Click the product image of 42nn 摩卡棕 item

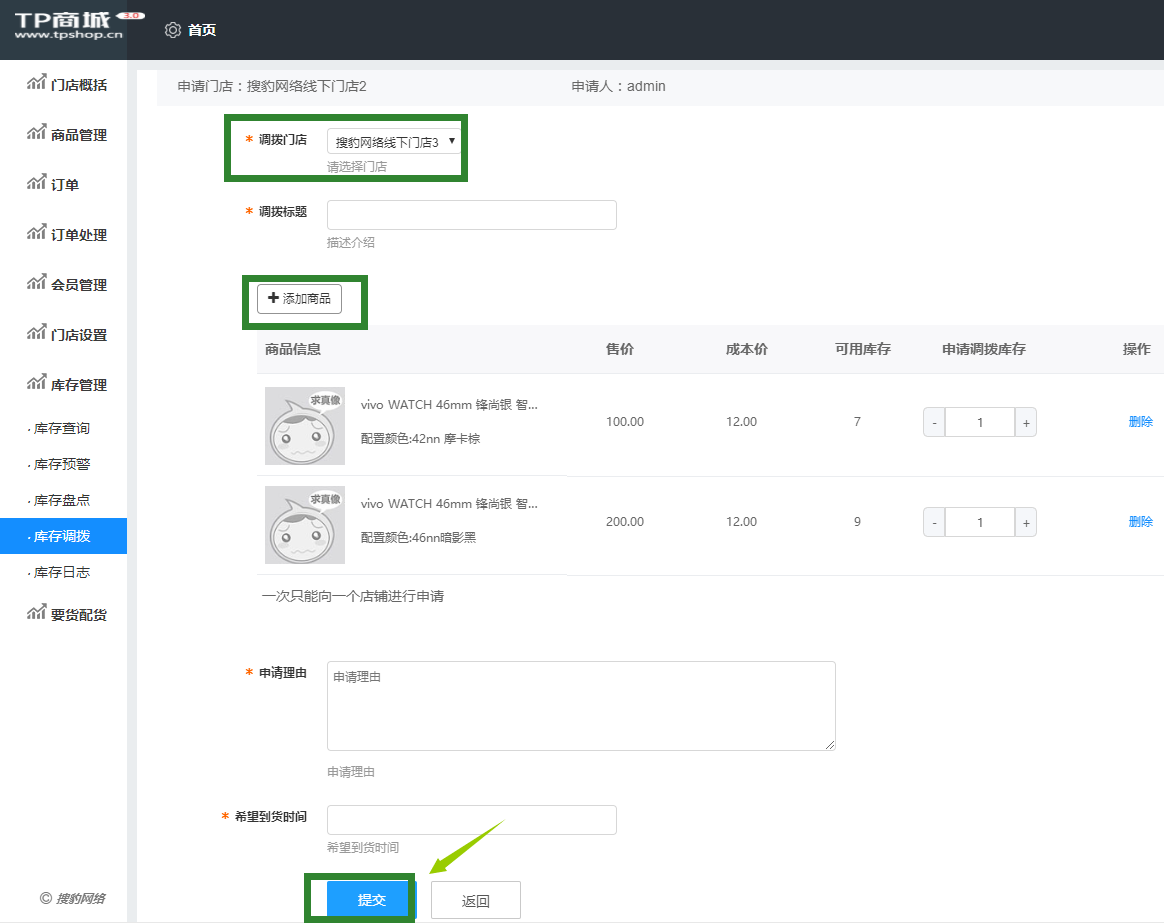point(305,426)
